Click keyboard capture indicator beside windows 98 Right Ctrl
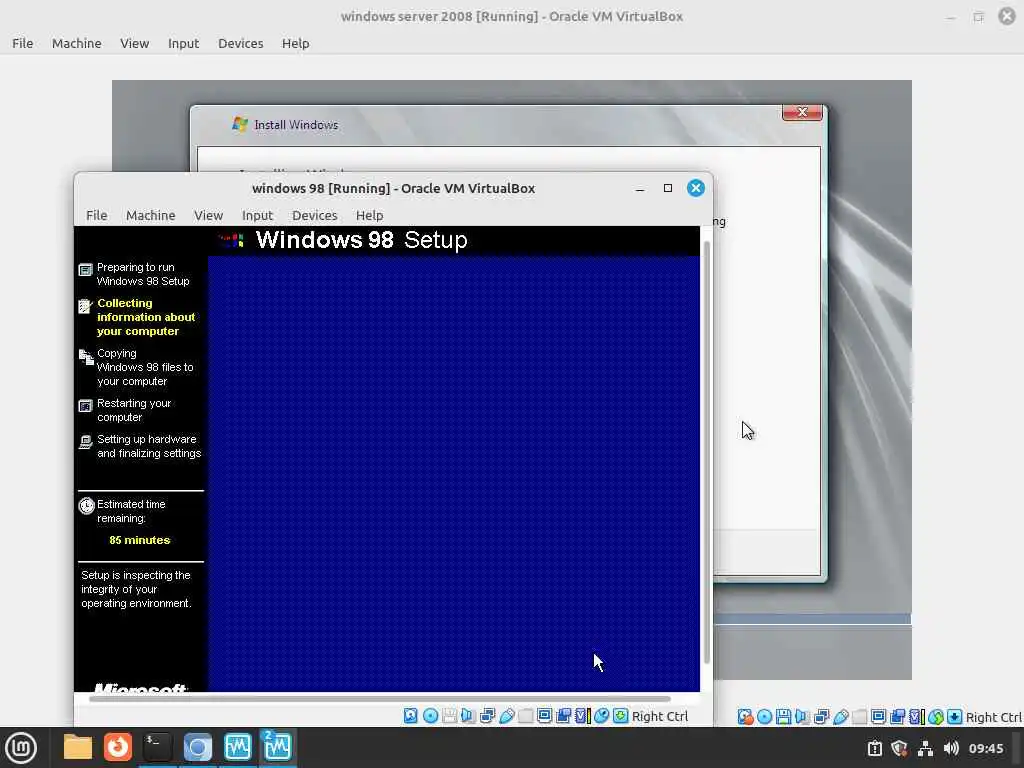The image size is (1024, 768). (620, 716)
